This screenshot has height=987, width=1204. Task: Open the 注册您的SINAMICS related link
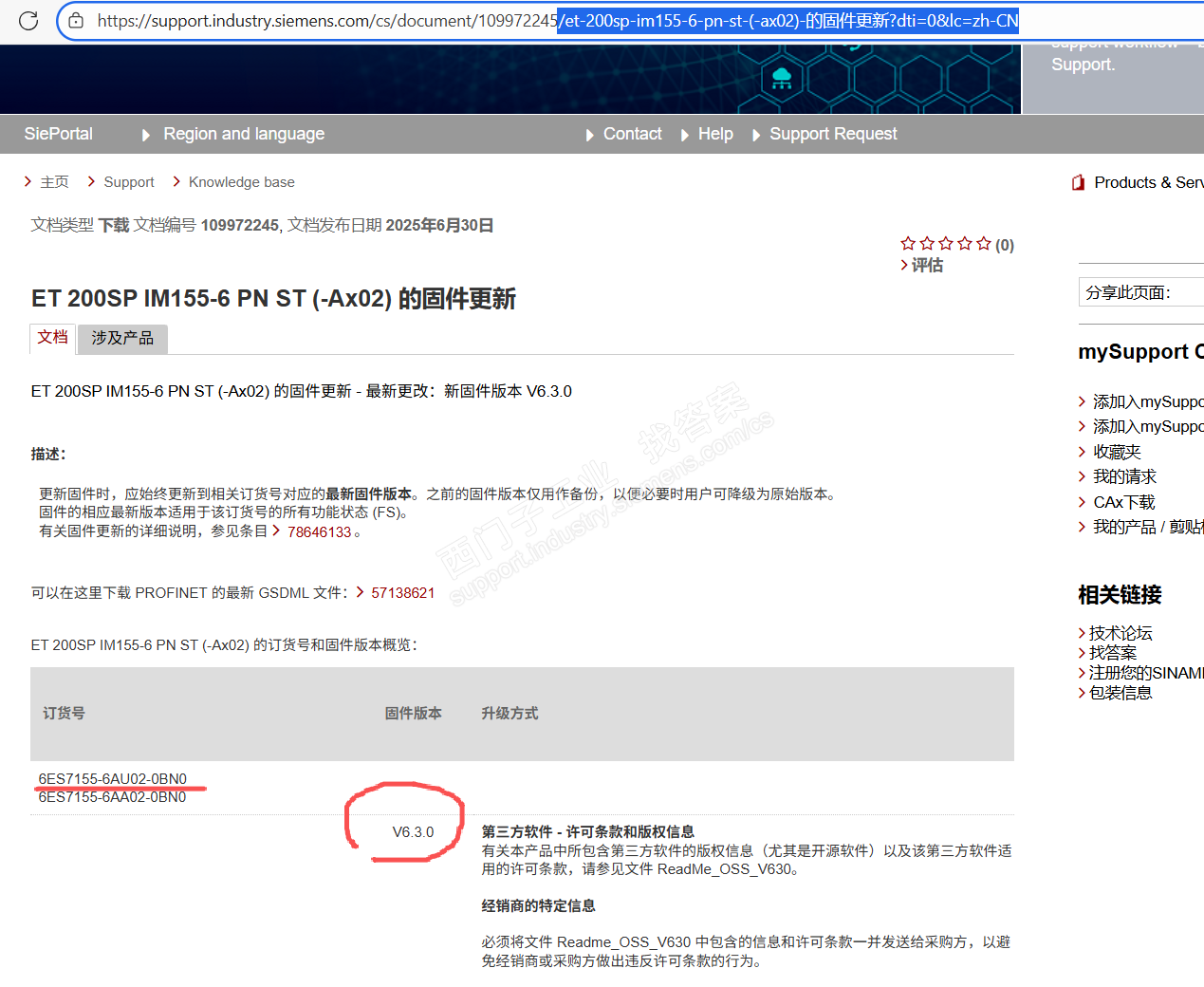tap(1146, 673)
